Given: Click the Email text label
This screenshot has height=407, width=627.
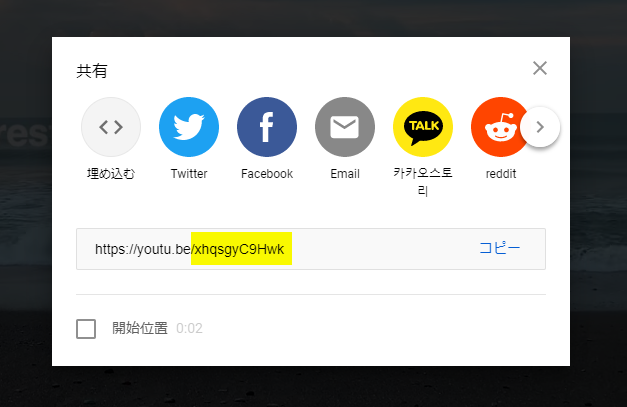Looking at the screenshot, I should click(345, 174).
